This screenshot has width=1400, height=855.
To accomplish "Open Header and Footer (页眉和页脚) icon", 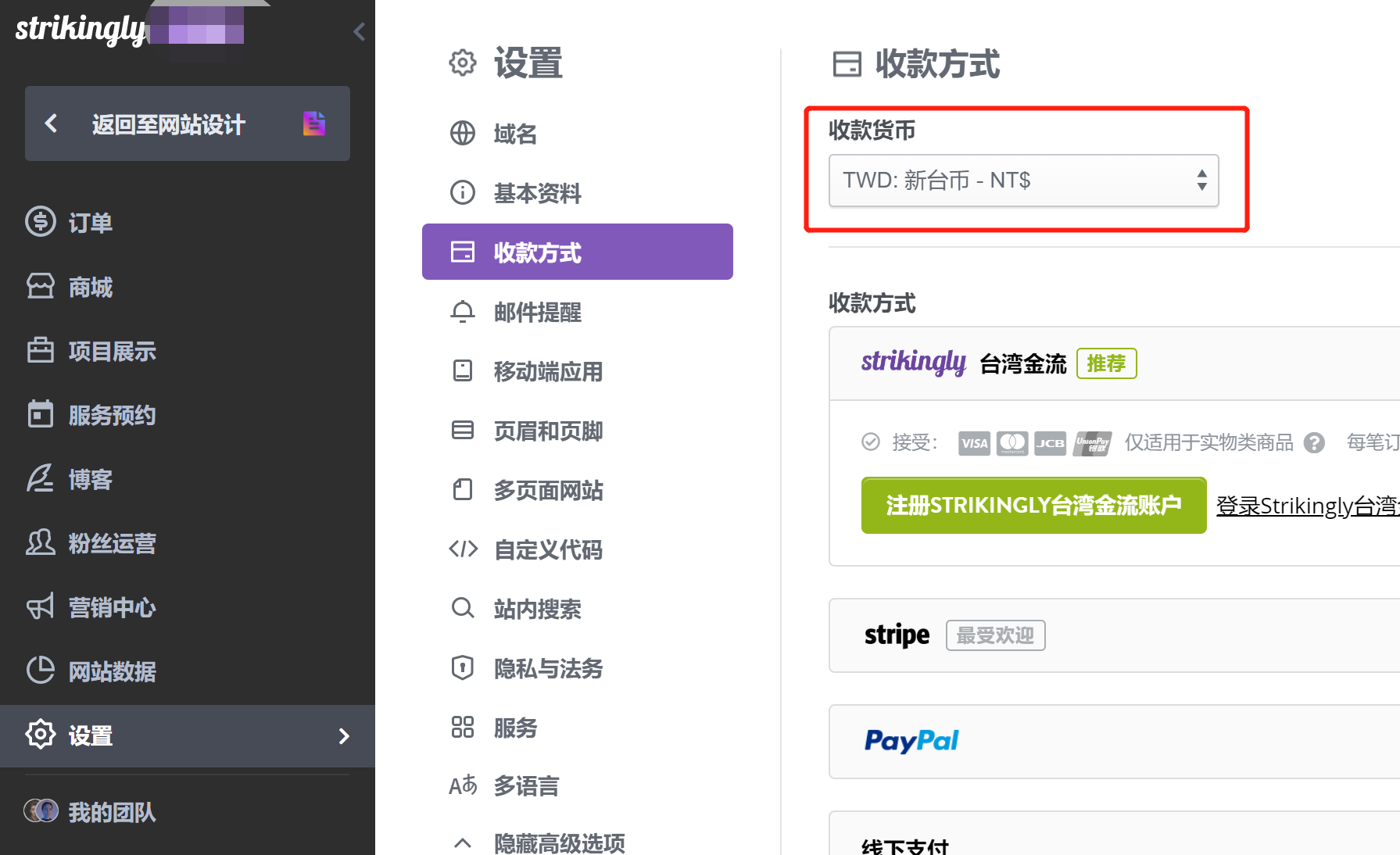I will (463, 430).
